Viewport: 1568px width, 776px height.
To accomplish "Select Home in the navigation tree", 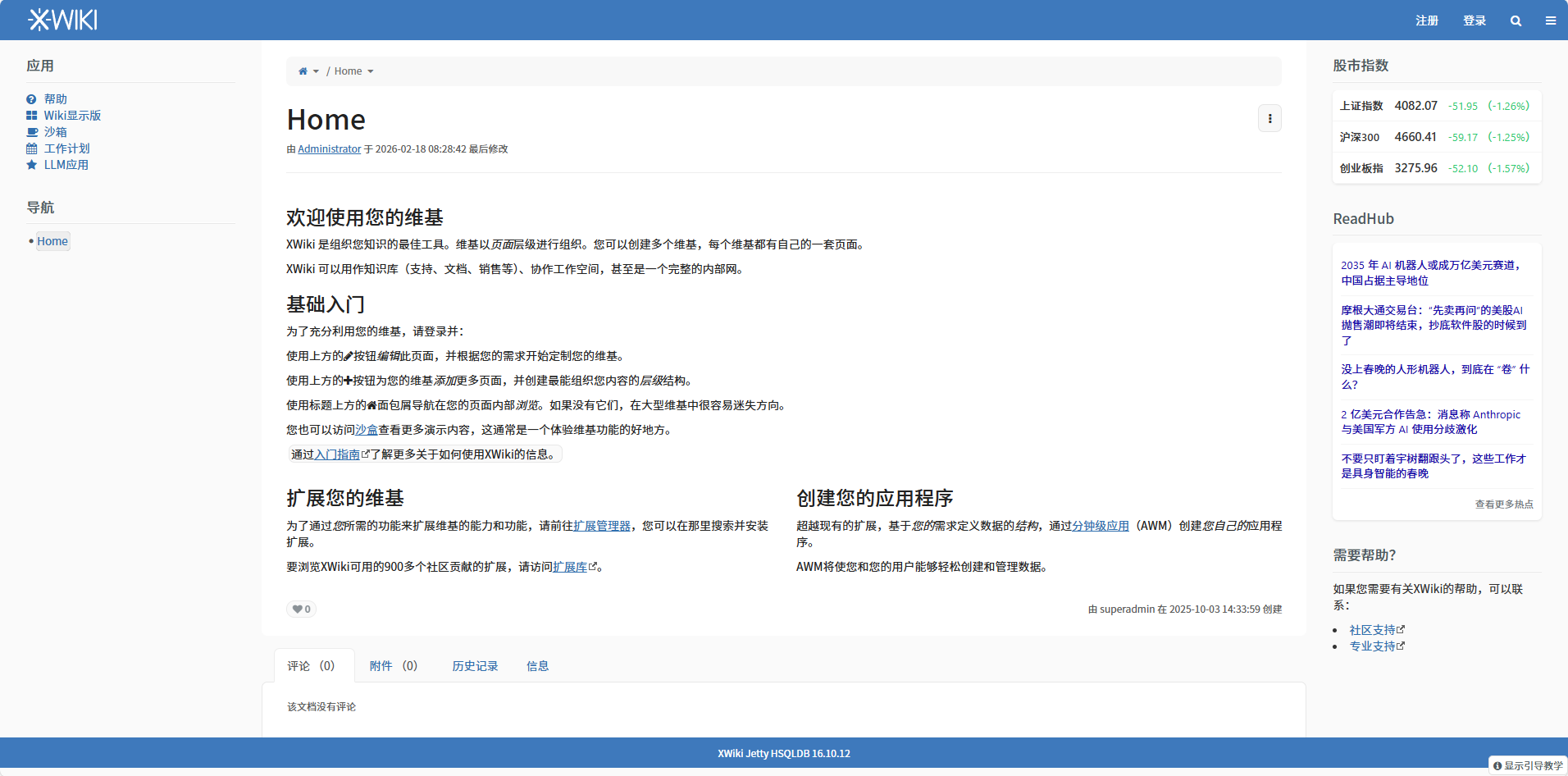I will click(x=52, y=241).
